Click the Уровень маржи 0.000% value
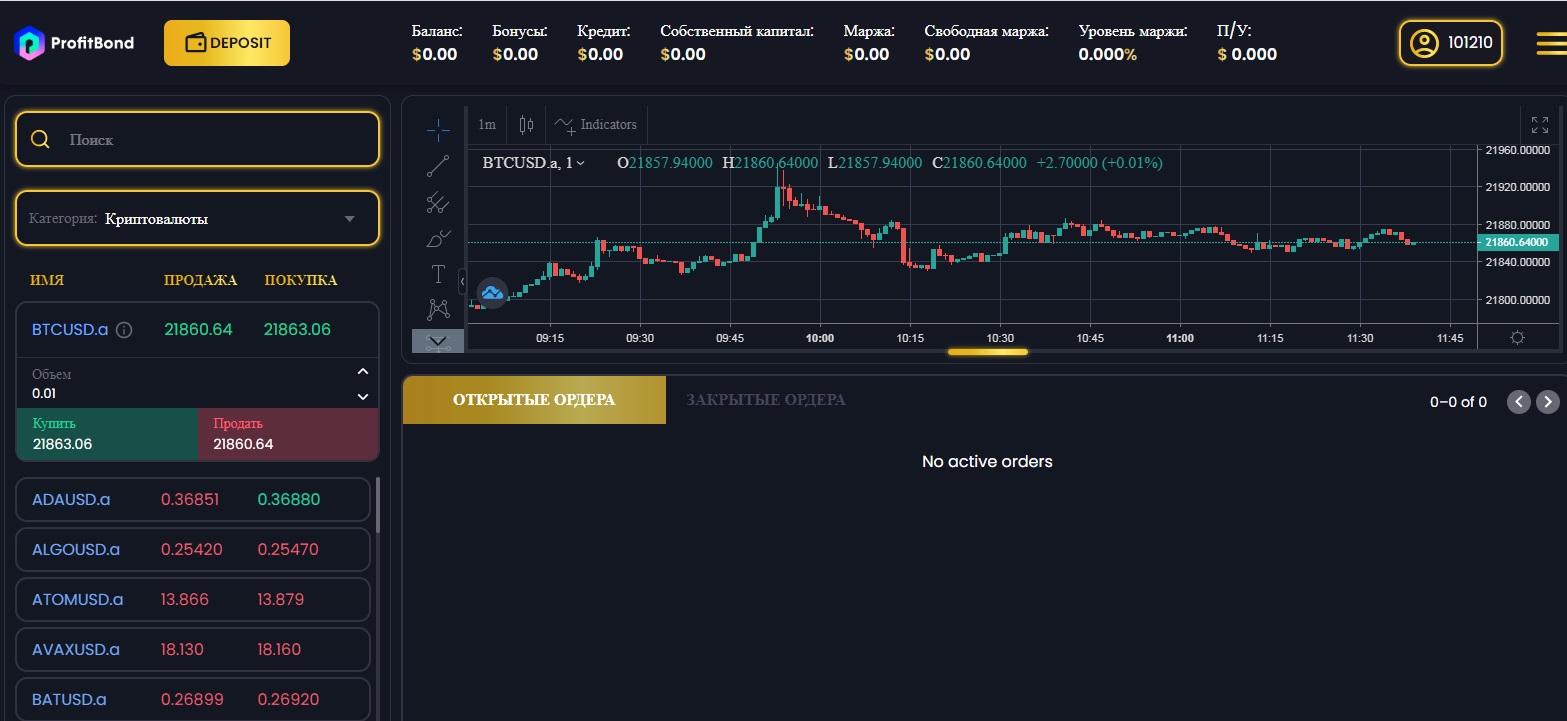The height and width of the screenshot is (721, 1567). click(x=1107, y=54)
